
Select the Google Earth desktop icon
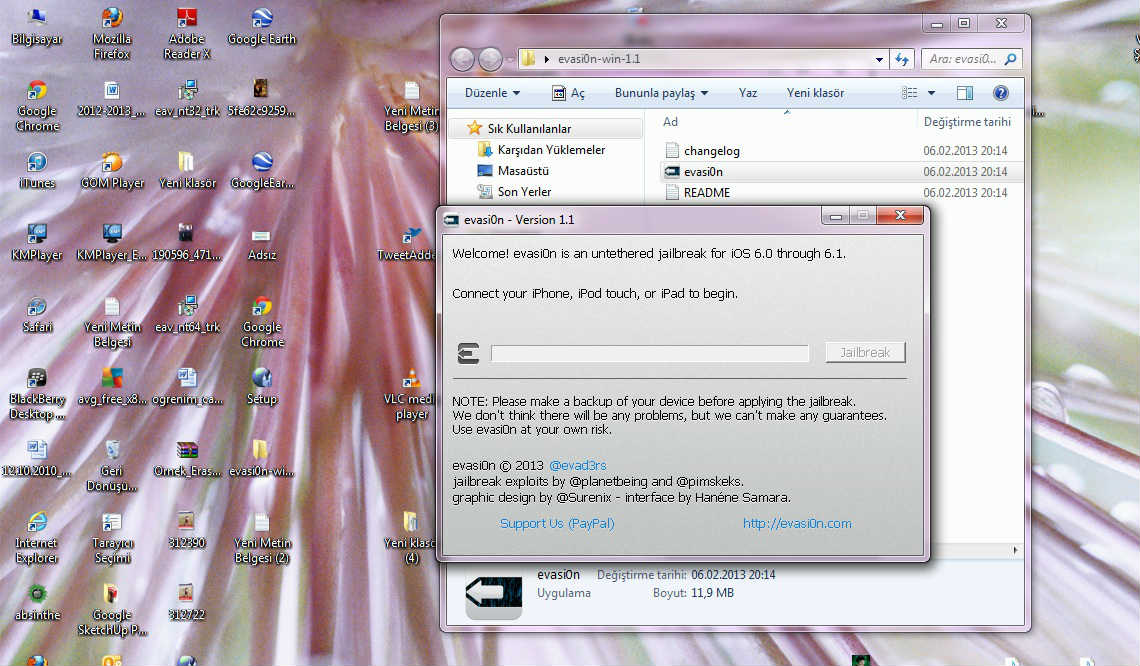click(x=262, y=28)
